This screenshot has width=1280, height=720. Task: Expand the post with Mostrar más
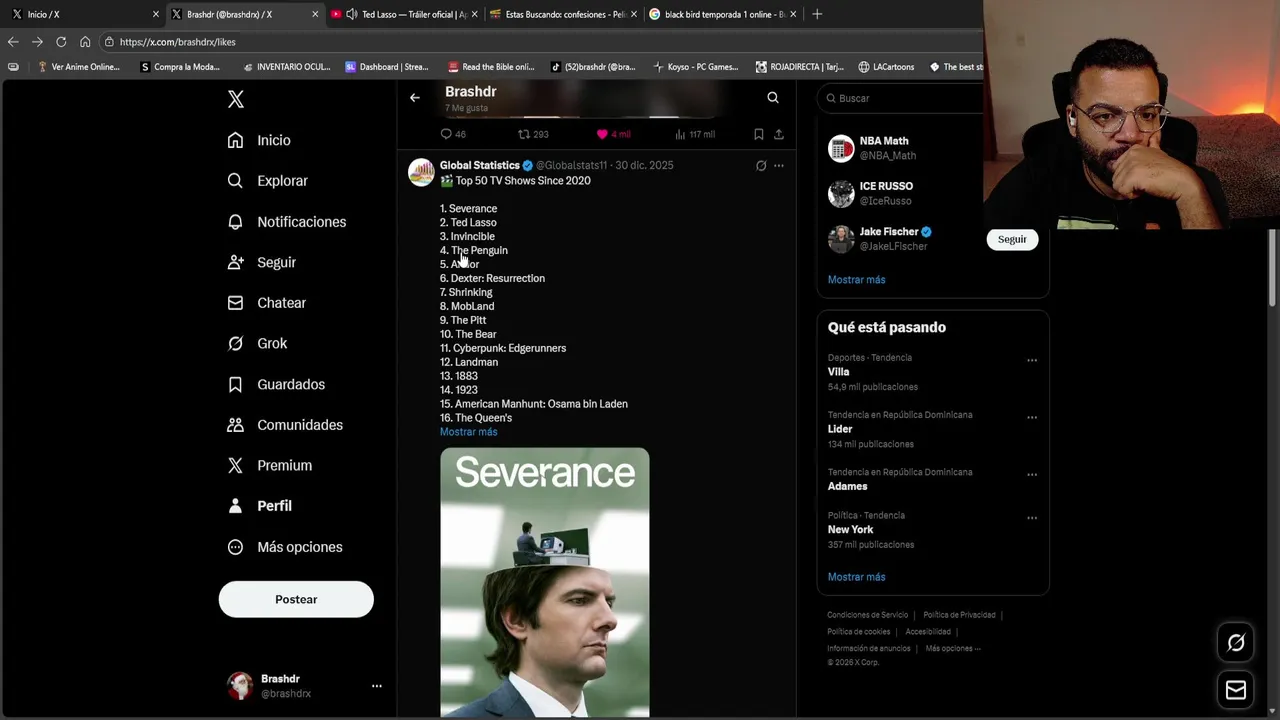pyautogui.click(x=468, y=432)
